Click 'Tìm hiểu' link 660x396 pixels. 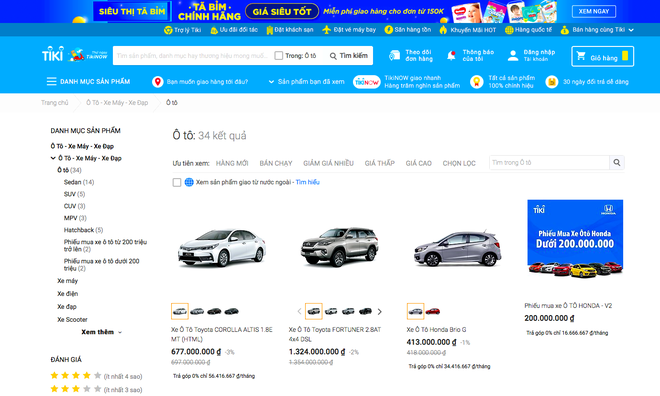[307, 182]
